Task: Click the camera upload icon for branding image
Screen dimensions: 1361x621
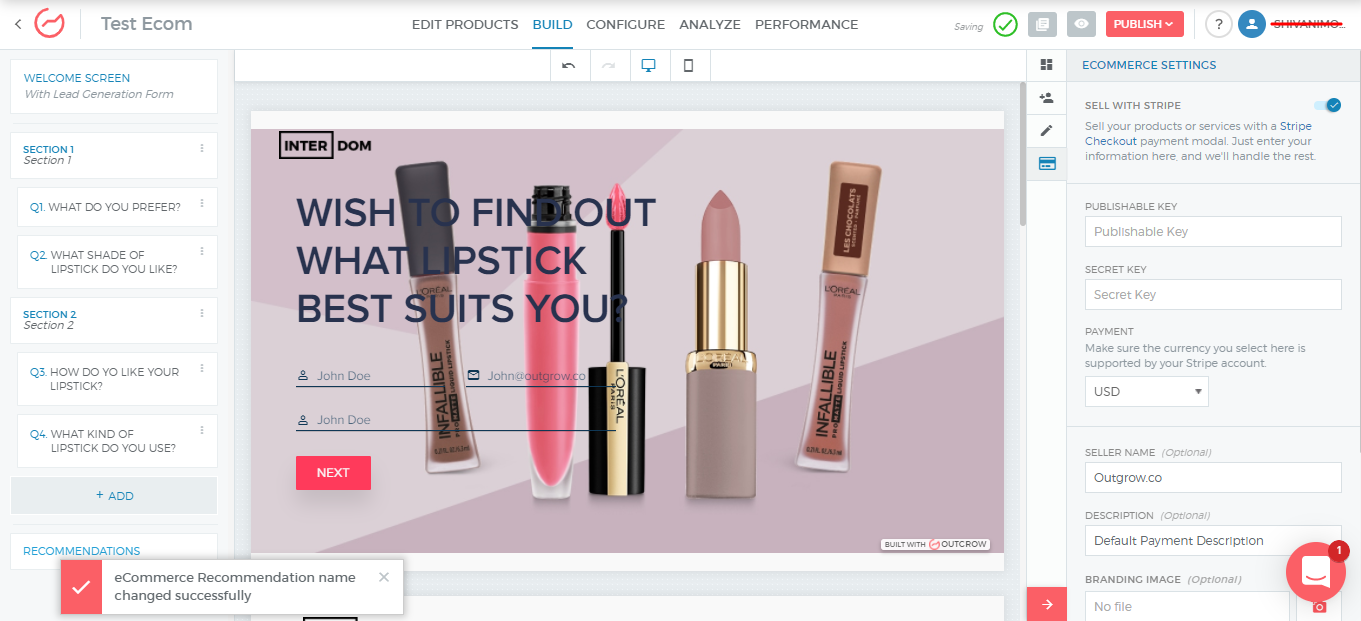Action: (x=1319, y=606)
